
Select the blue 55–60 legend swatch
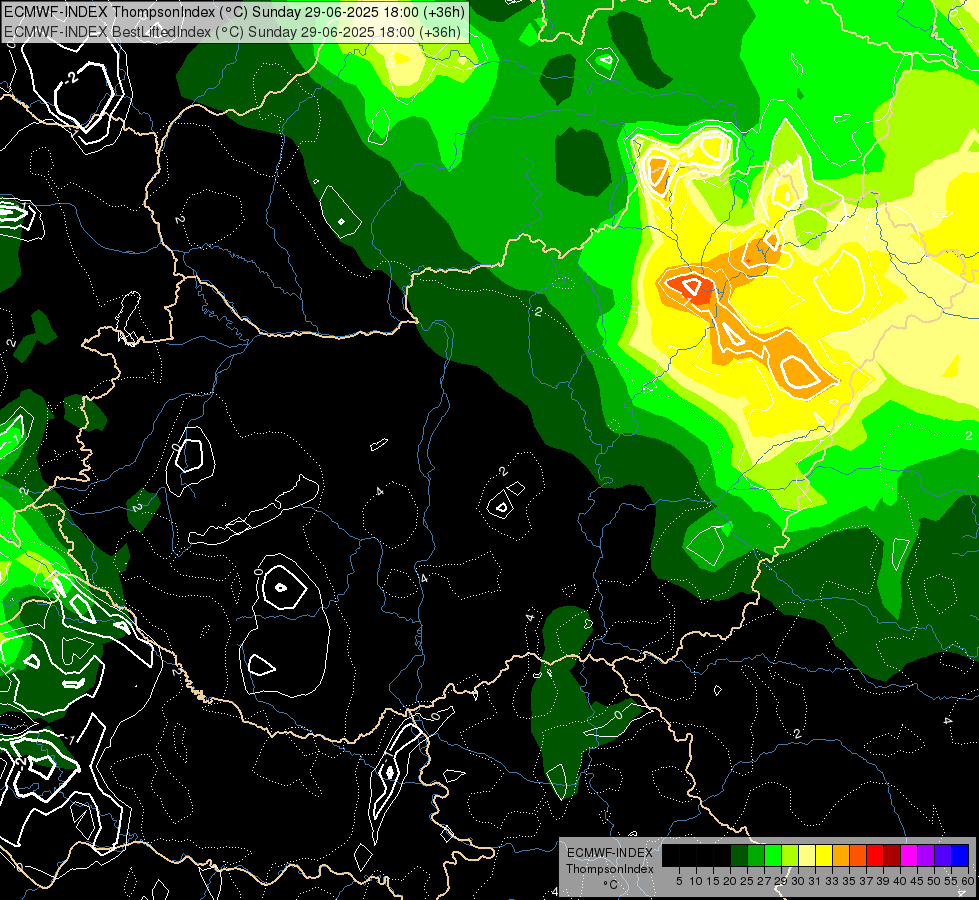(x=960, y=855)
